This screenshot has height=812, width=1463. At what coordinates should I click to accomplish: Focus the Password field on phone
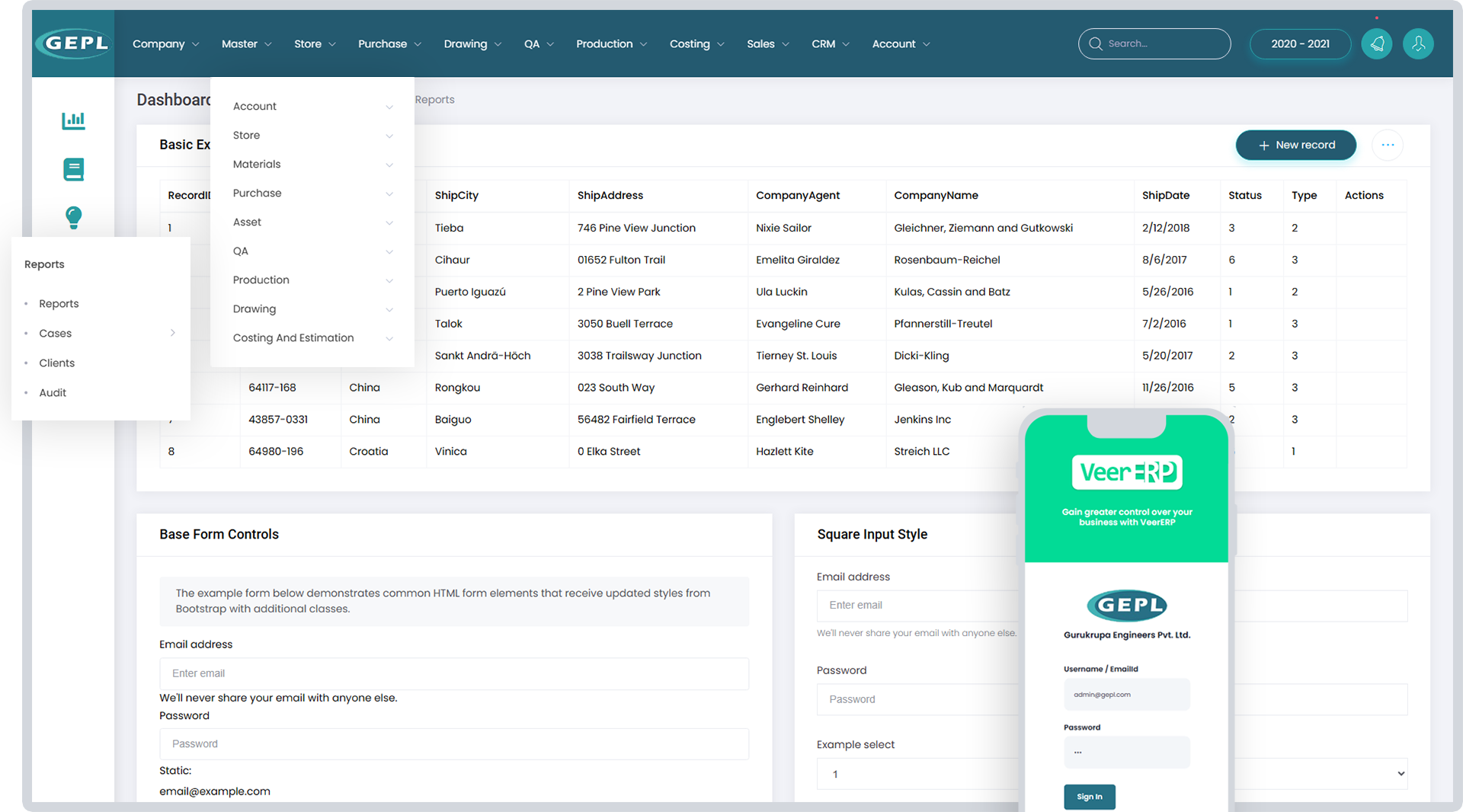[x=1126, y=752]
